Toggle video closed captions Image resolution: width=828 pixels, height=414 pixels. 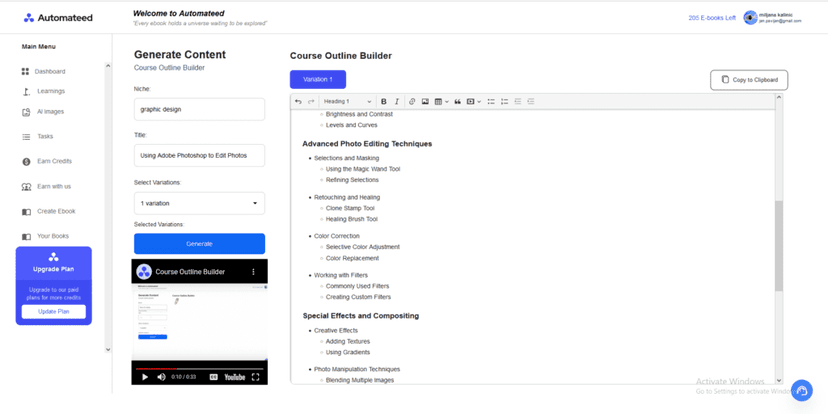click(x=214, y=377)
